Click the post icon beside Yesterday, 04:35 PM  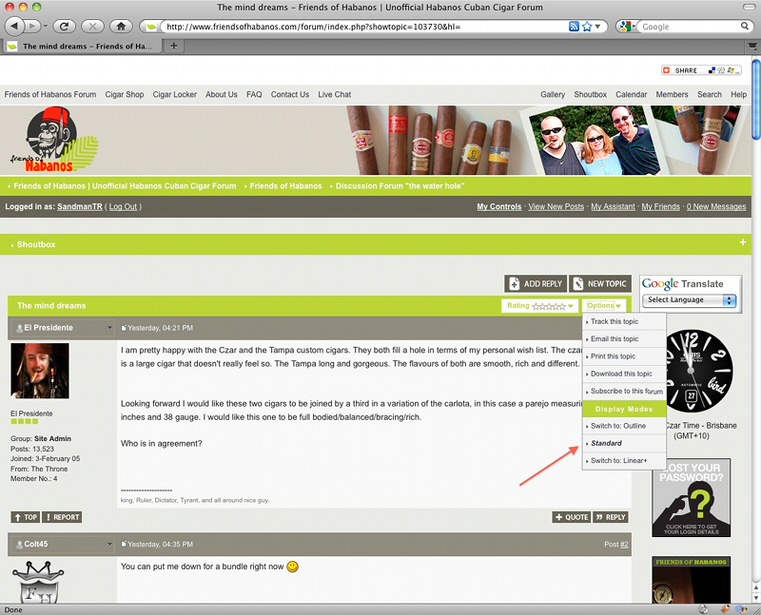tap(123, 545)
